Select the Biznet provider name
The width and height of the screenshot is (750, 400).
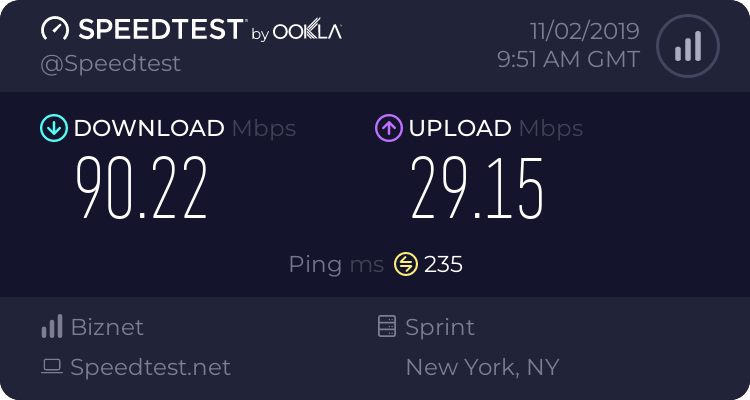tap(107, 327)
